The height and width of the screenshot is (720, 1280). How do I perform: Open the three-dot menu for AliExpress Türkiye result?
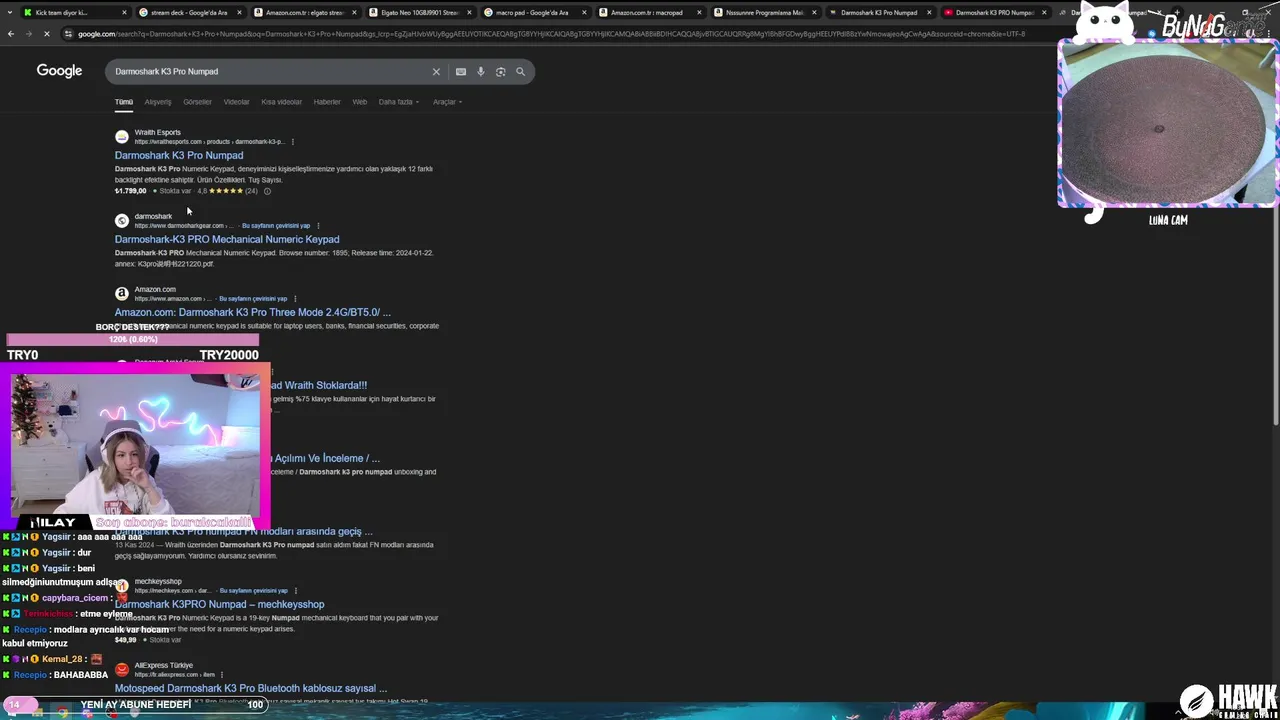(221, 675)
